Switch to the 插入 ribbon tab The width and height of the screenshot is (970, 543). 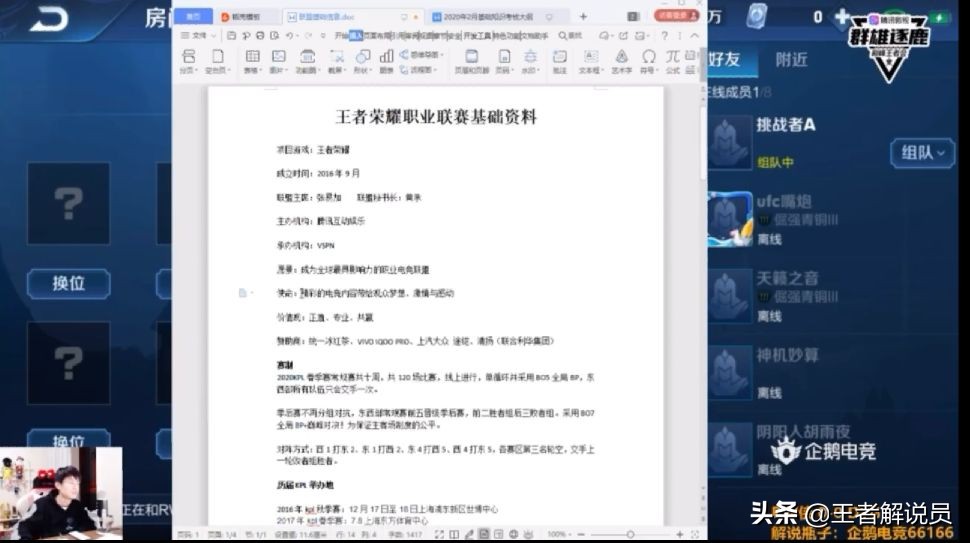click(355, 35)
